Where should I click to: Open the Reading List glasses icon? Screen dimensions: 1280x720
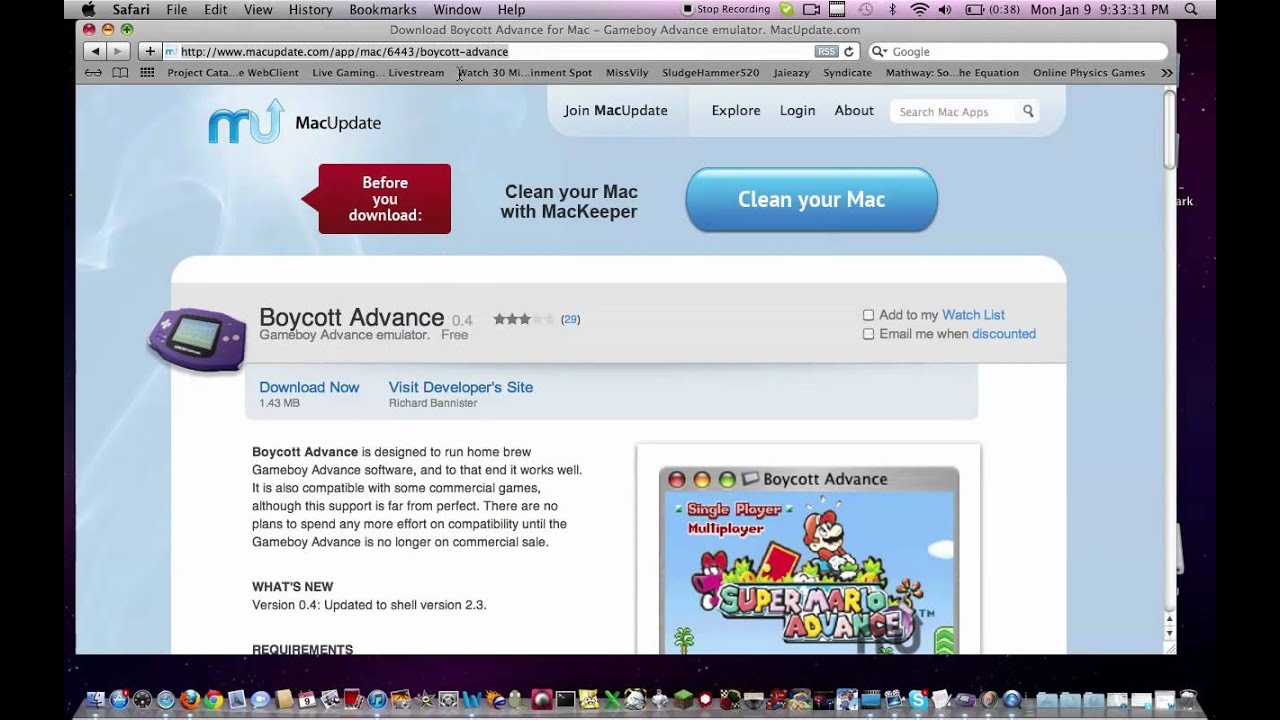93,73
